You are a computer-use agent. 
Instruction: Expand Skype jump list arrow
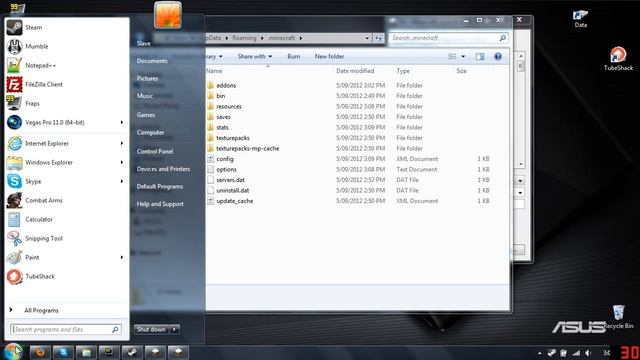point(122,181)
